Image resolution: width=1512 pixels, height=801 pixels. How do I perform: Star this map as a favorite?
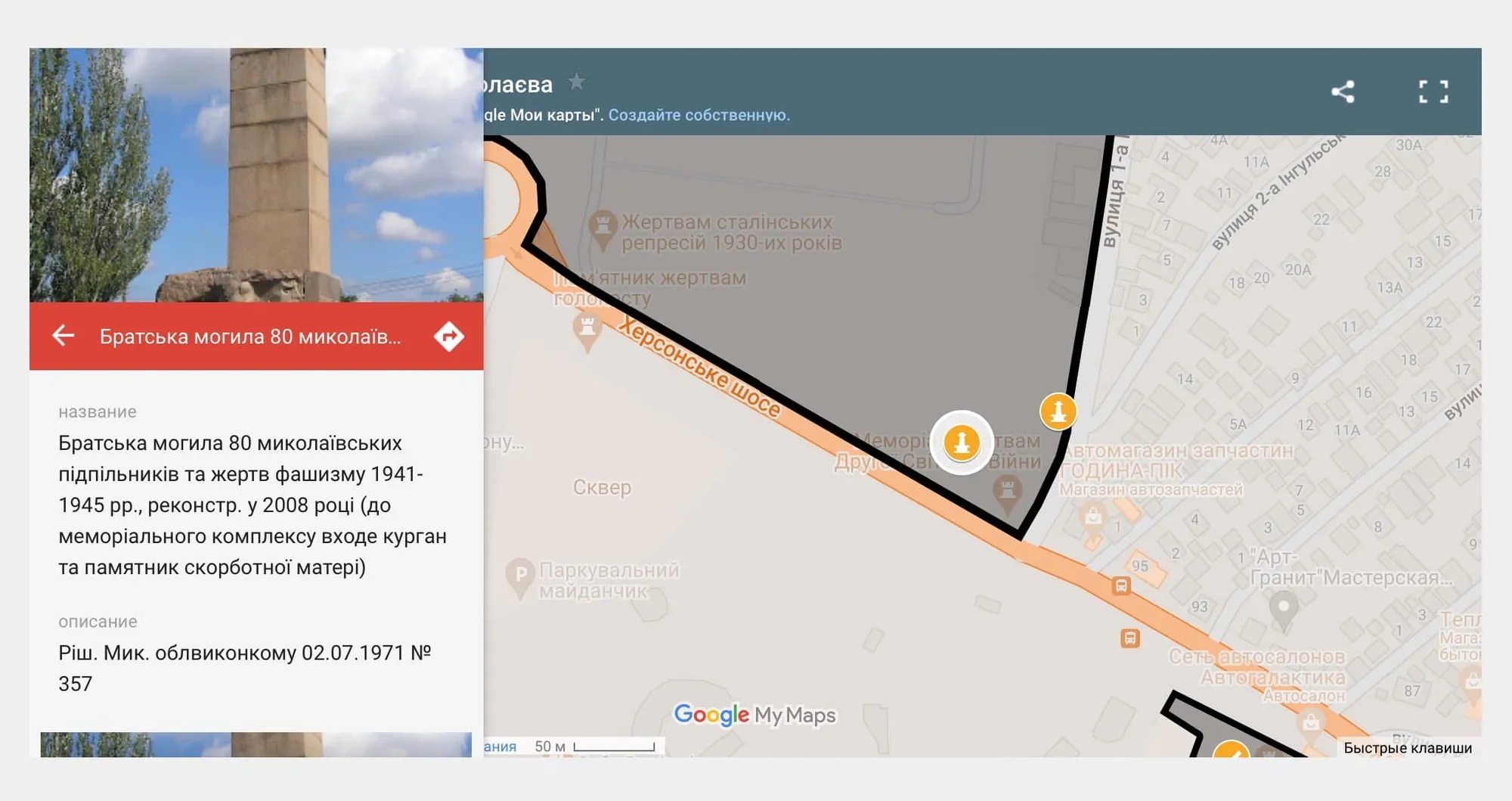pos(577,82)
